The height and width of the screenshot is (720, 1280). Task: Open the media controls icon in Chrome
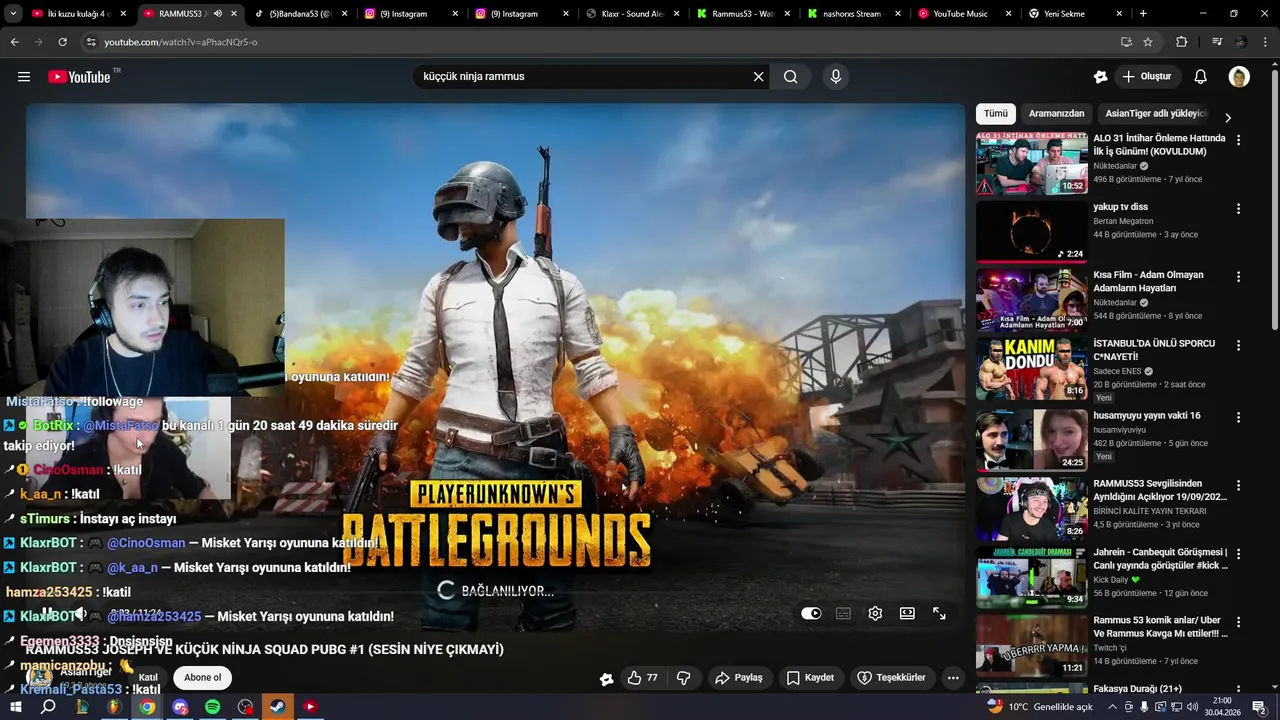click(x=1217, y=42)
